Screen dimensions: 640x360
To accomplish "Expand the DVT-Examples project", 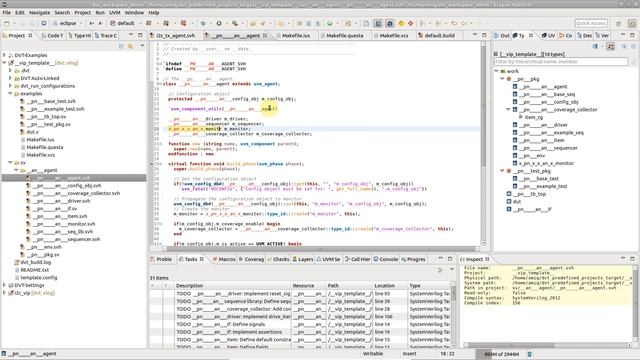I will coord(4,55).
